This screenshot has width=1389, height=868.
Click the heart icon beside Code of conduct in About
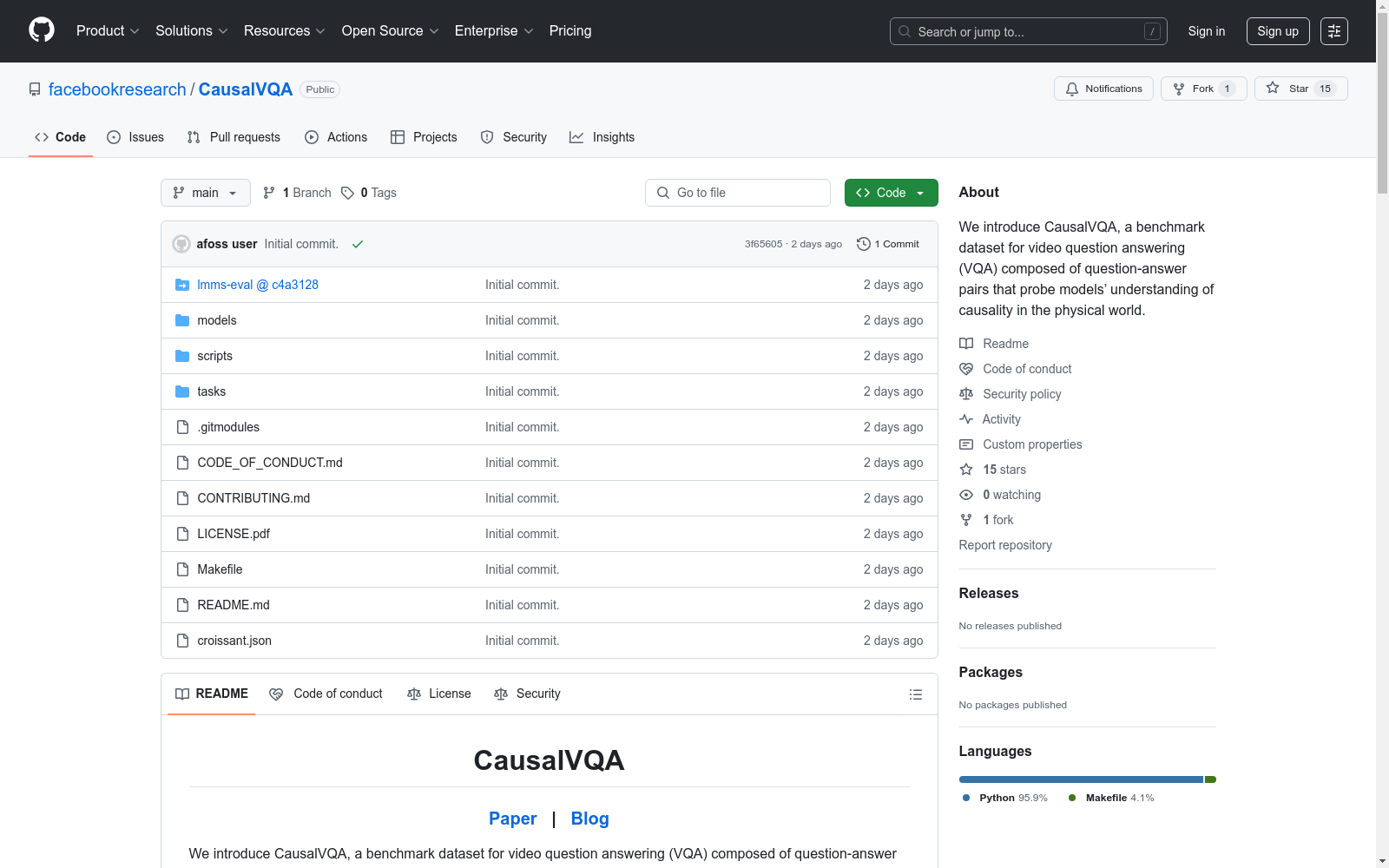coord(966,369)
